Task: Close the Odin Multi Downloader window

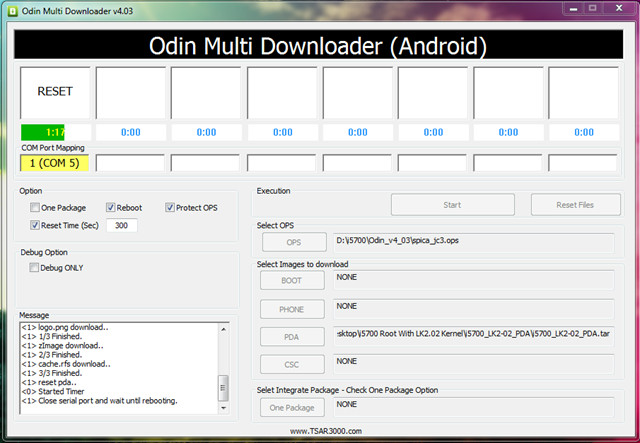Action: (619, 8)
